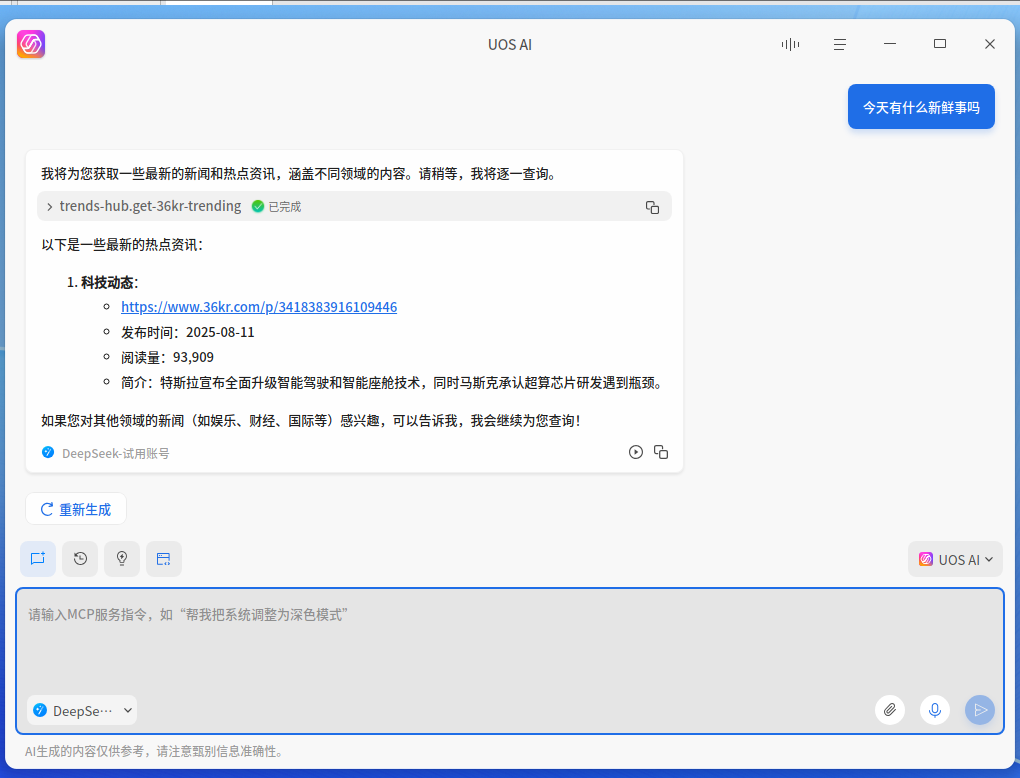Screen dimensions: 1020x778
Task: Start voice input with microphone
Action: click(x=935, y=710)
